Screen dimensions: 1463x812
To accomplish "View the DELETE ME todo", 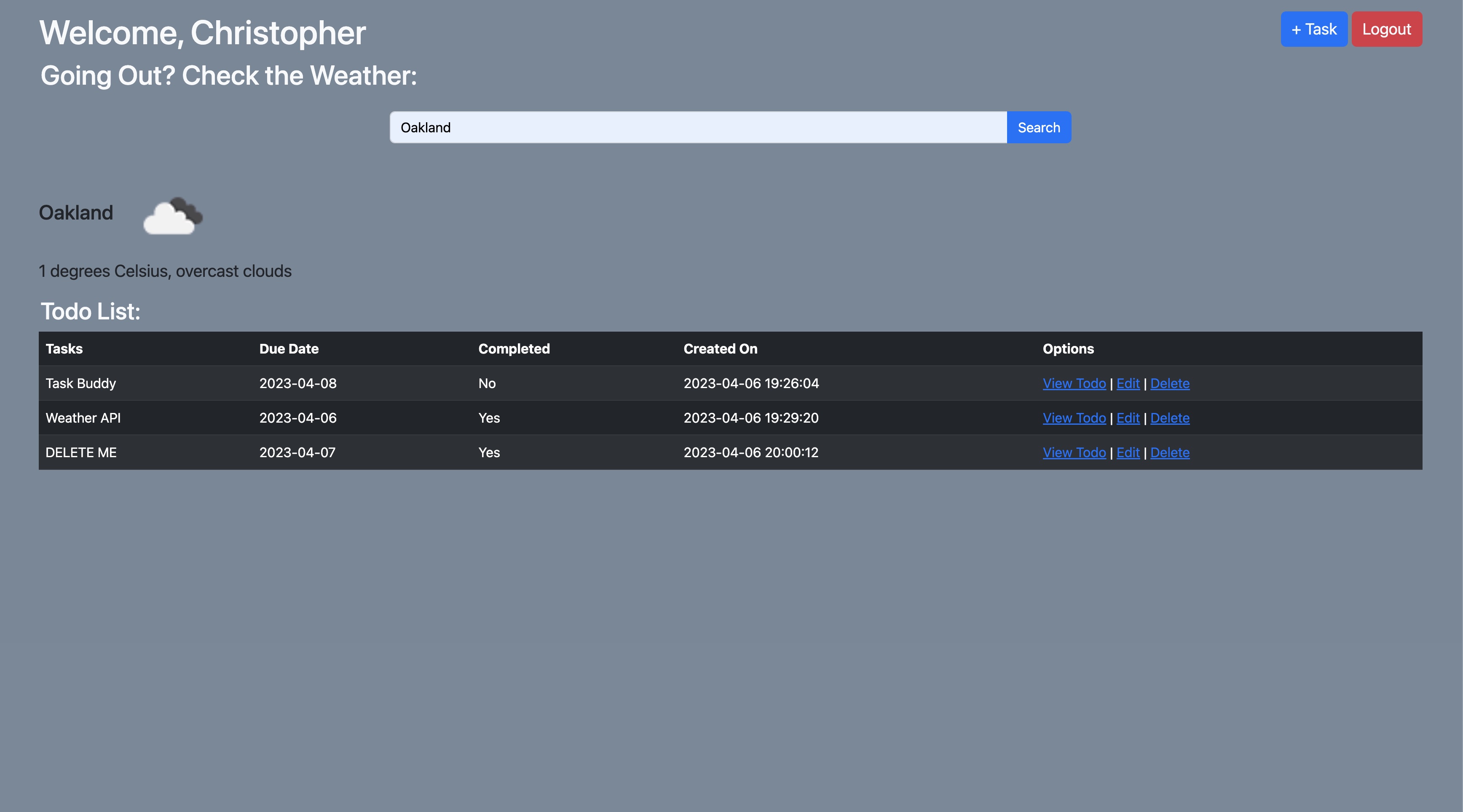I will pyautogui.click(x=1074, y=453).
